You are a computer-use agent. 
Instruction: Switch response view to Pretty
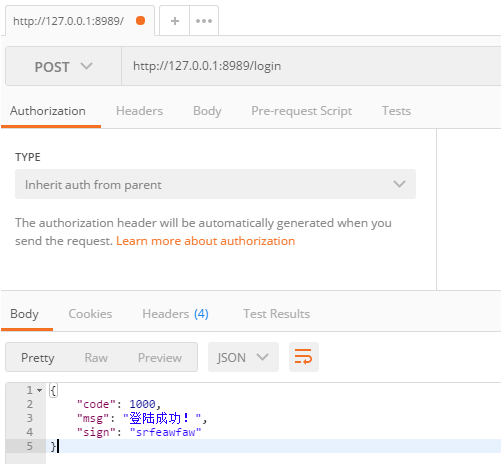point(37,358)
